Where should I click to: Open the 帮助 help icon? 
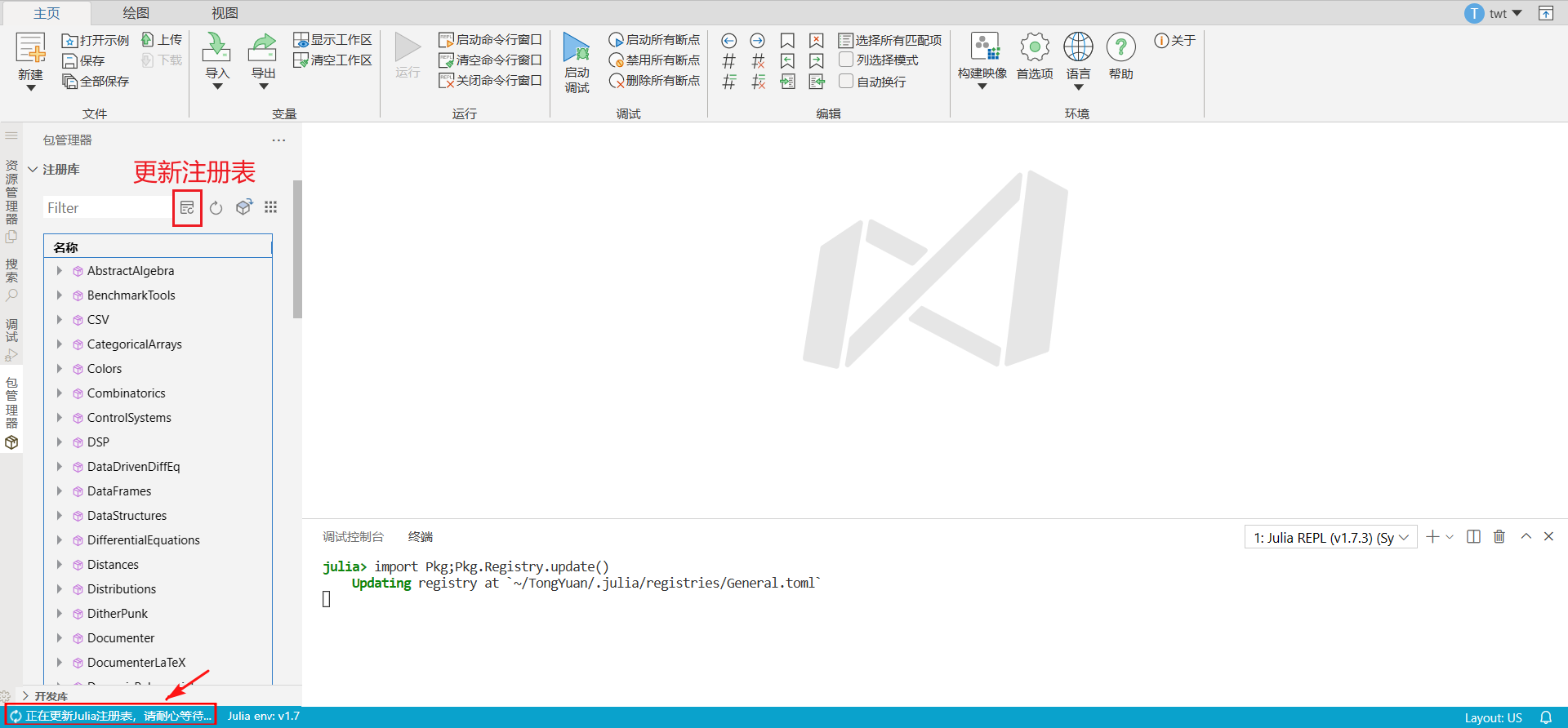pos(1121,47)
